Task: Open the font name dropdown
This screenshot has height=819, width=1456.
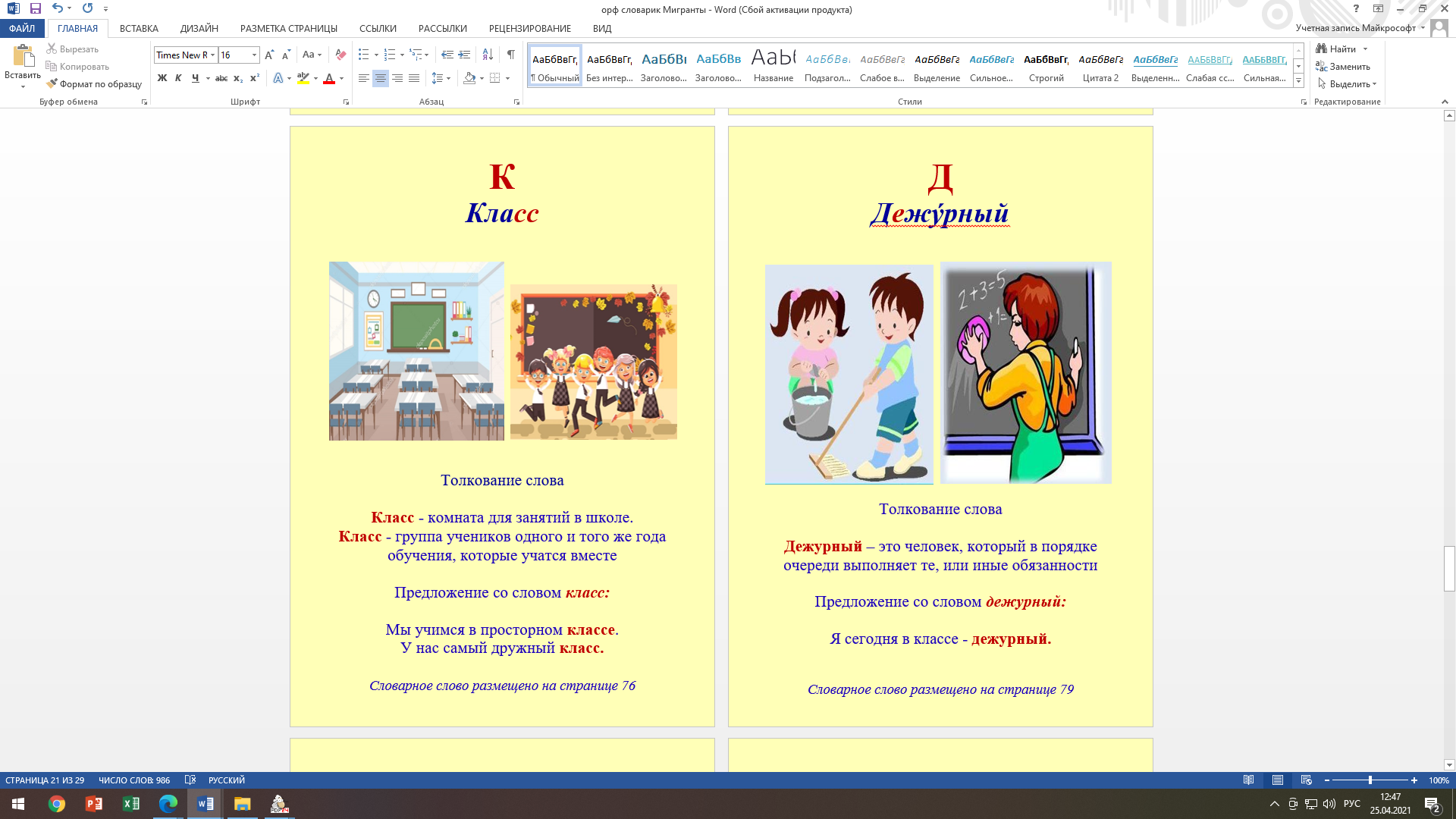Action: coord(213,55)
